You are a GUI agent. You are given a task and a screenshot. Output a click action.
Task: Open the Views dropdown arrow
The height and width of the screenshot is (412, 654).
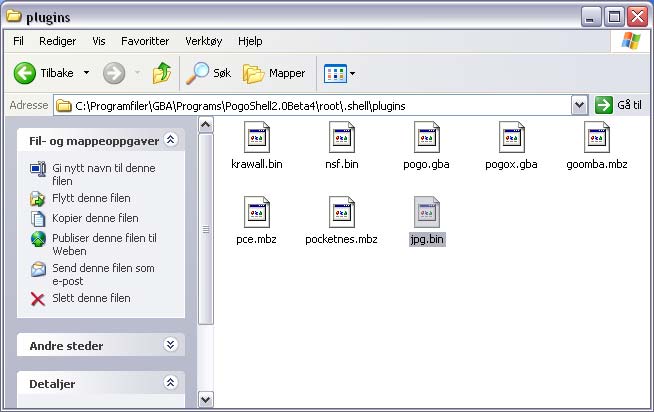tap(352, 74)
